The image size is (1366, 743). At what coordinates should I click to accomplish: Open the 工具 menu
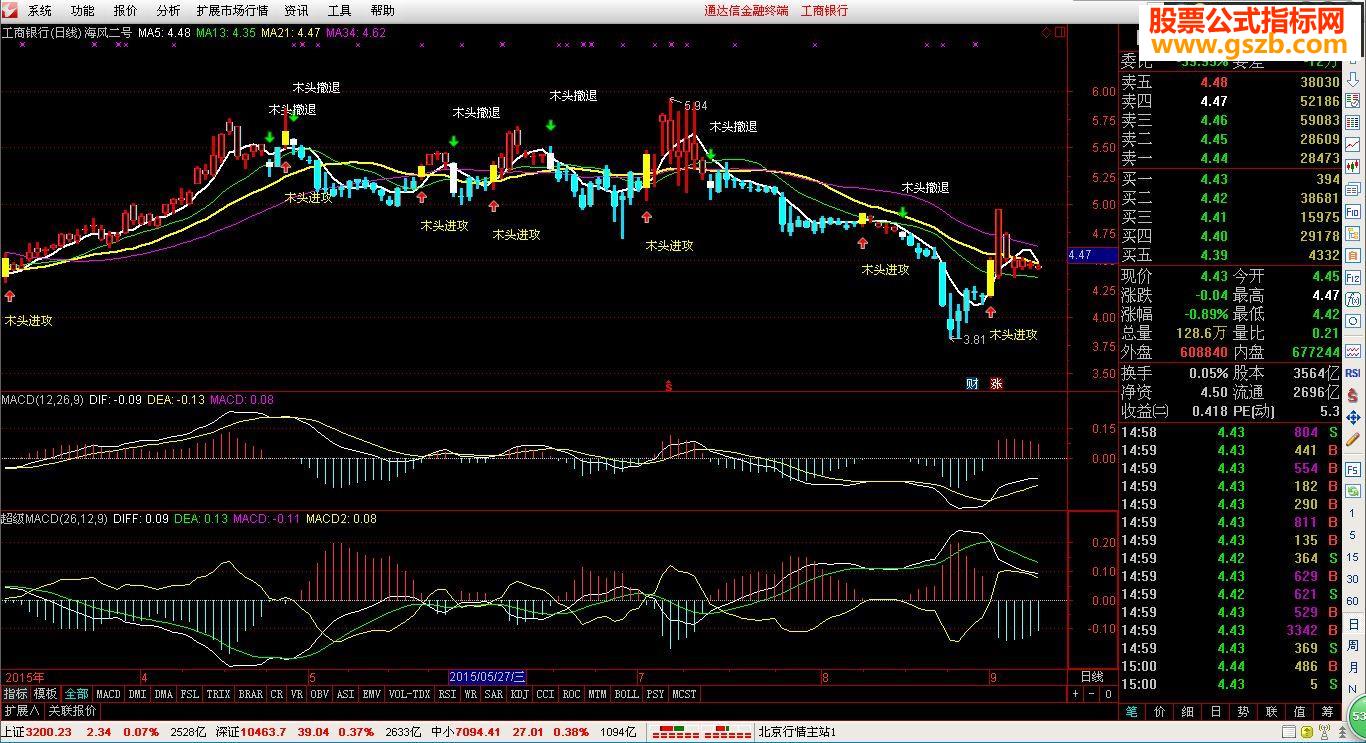340,10
